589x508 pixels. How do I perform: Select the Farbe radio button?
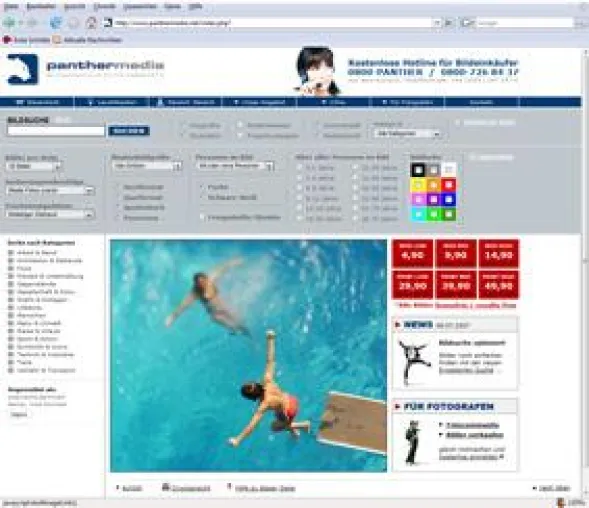202,187
